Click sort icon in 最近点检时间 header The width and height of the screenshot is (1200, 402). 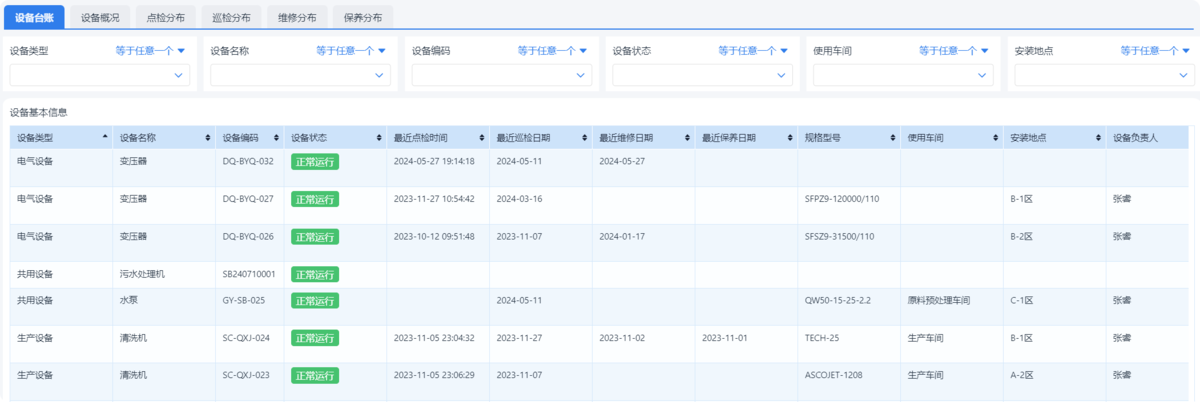tap(482, 137)
